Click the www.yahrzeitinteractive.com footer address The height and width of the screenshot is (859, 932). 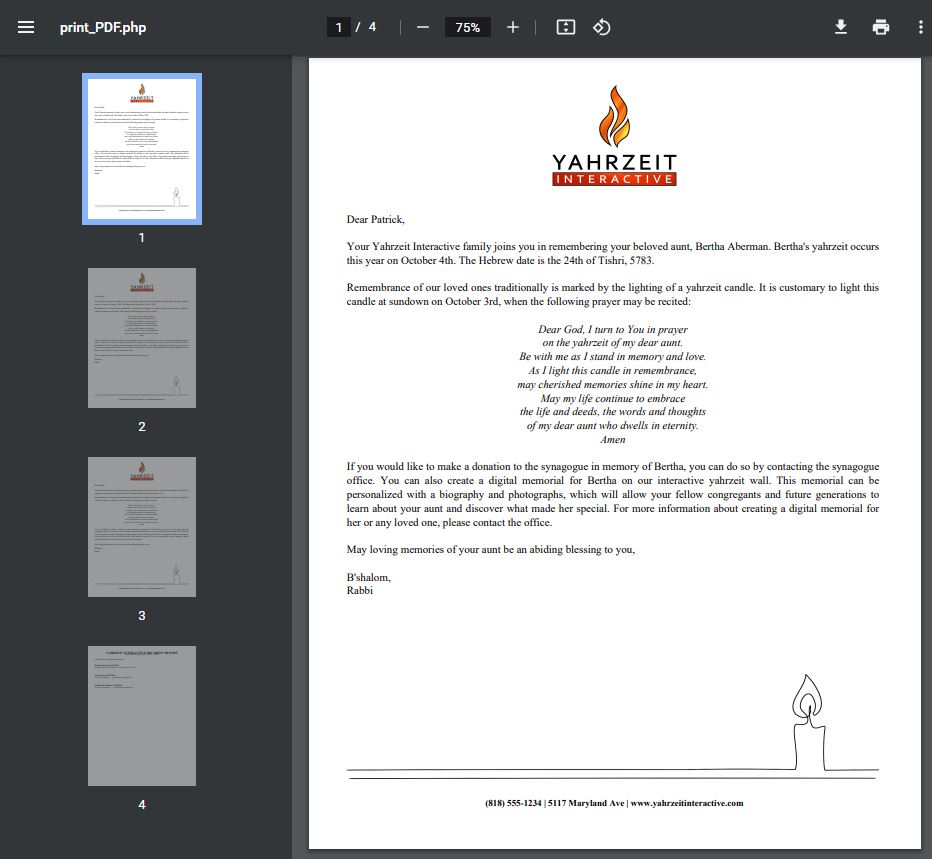point(686,803)
